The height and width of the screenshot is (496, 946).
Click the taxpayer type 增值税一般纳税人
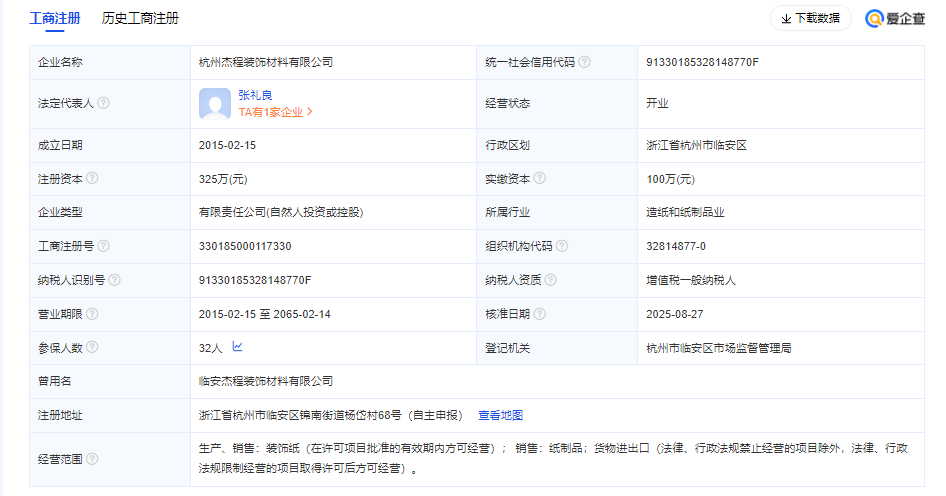click(x=691, y=280)
